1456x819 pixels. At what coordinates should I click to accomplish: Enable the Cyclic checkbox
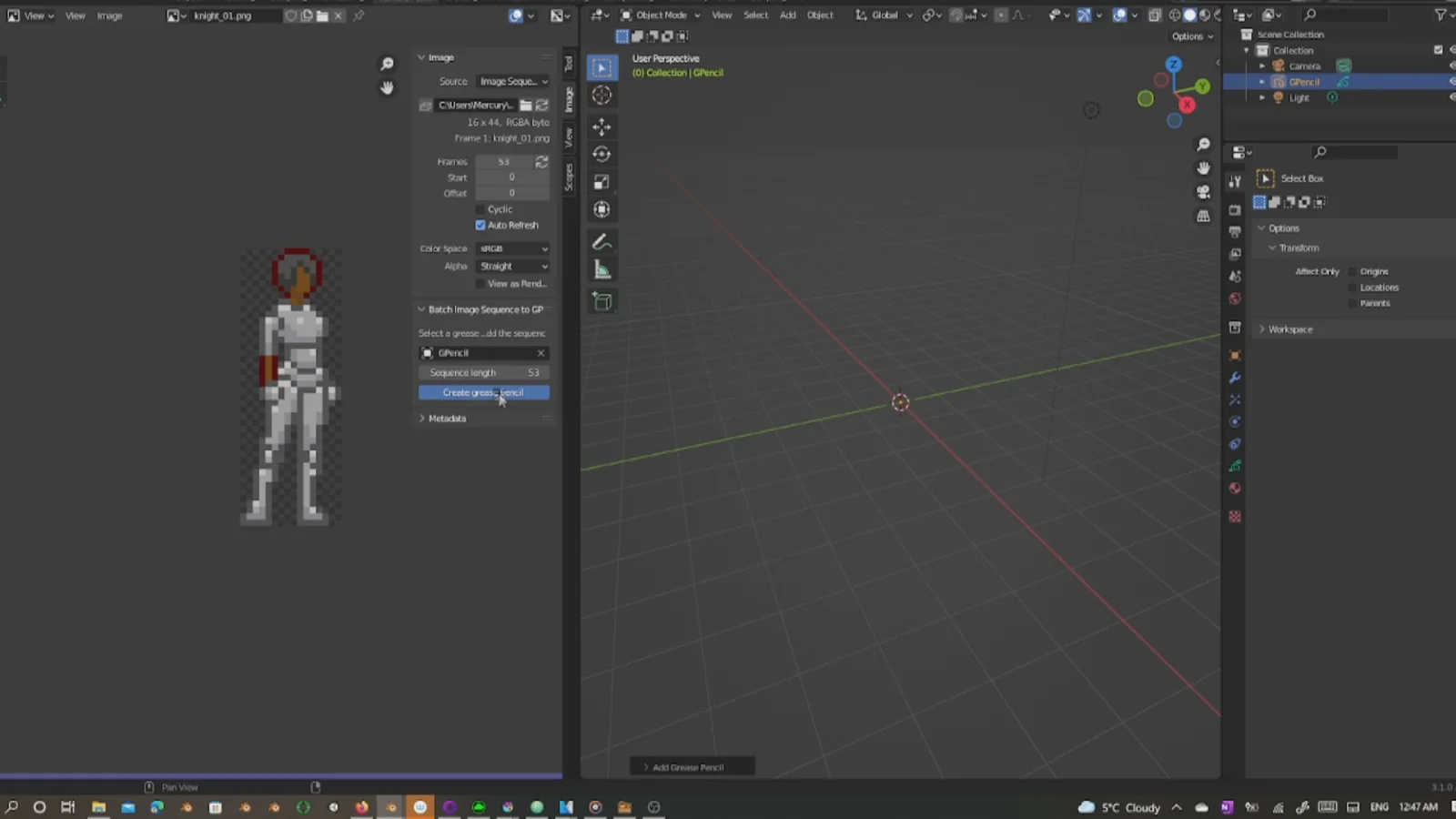point(480,209)
